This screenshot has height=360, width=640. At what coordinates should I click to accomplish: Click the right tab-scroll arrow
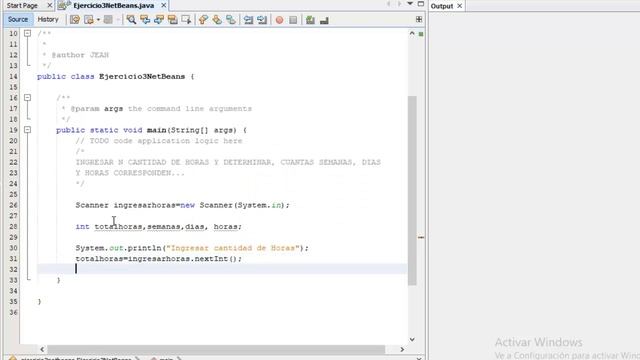pos(399,4)
